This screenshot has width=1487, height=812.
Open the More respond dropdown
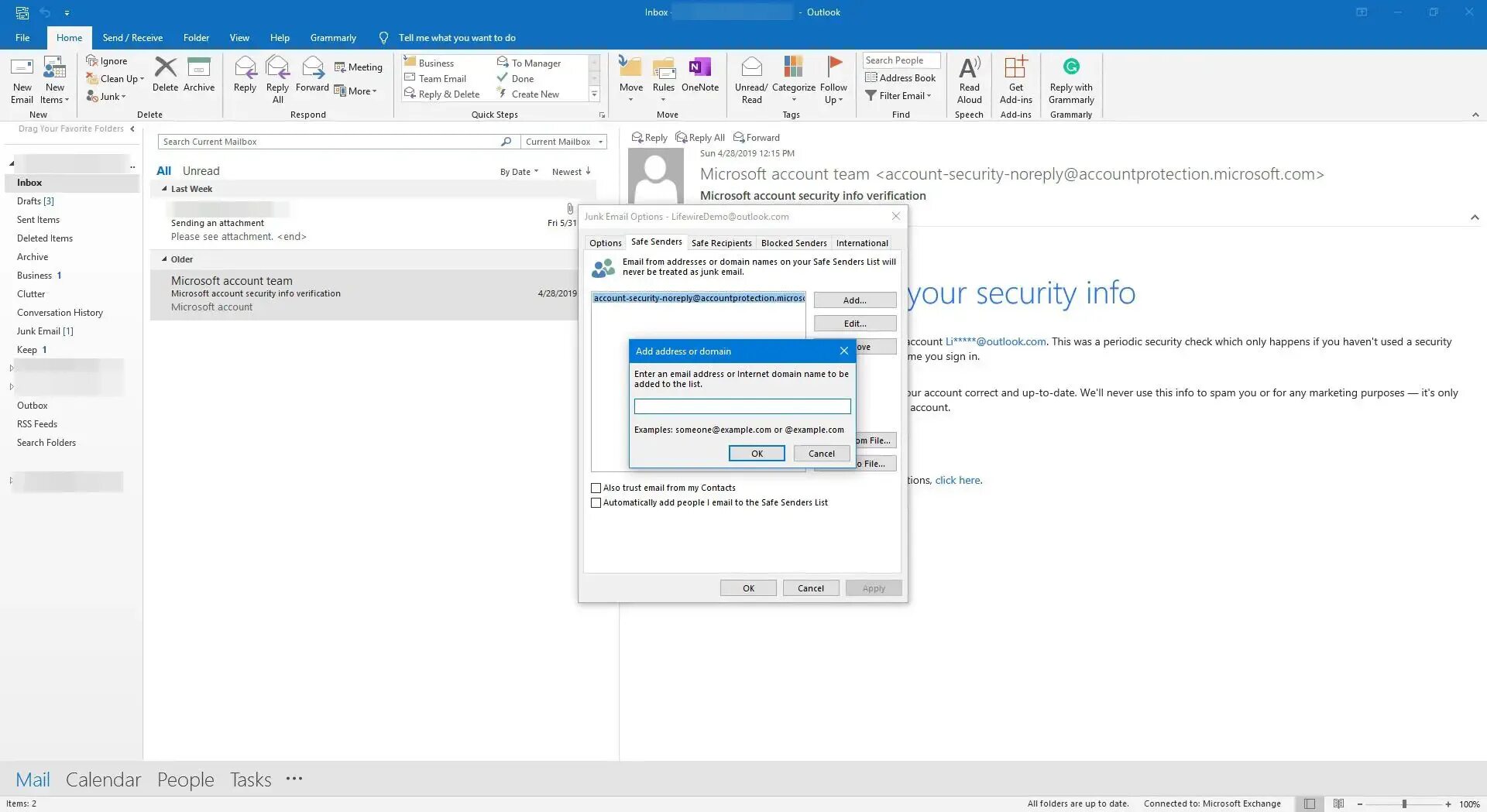[355, 91]
